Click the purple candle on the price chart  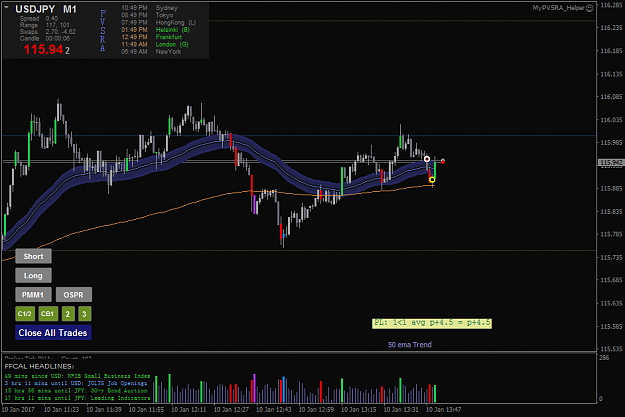click(x=254, y=205)
